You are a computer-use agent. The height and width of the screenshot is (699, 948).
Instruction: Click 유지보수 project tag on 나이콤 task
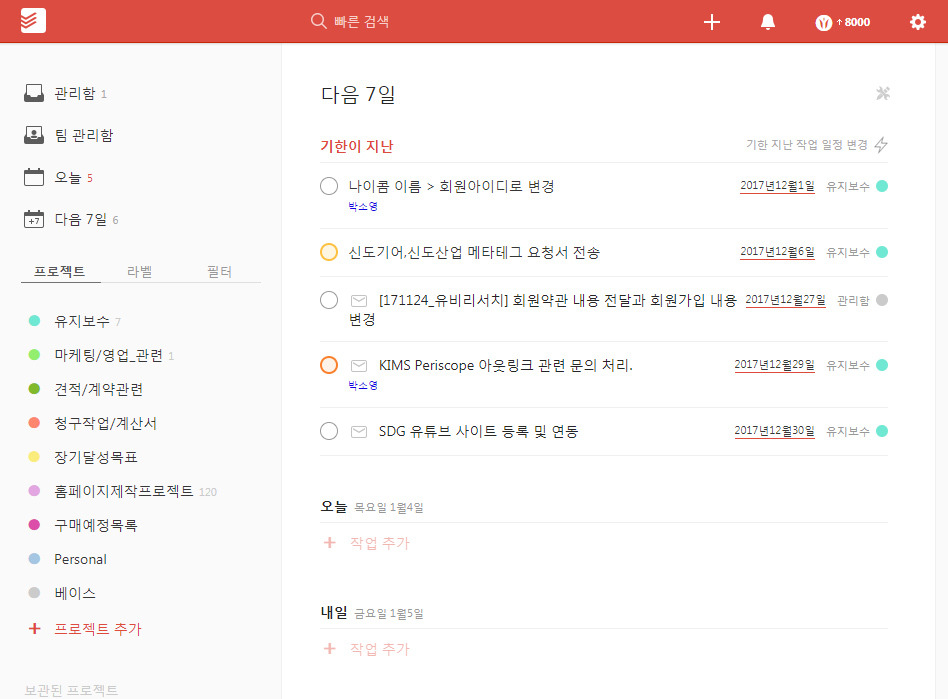848,186
